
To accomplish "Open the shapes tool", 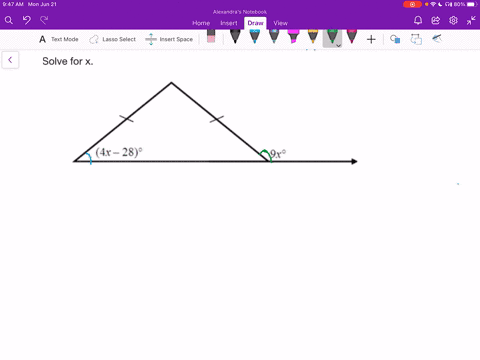I will click(x=395, y=39).
